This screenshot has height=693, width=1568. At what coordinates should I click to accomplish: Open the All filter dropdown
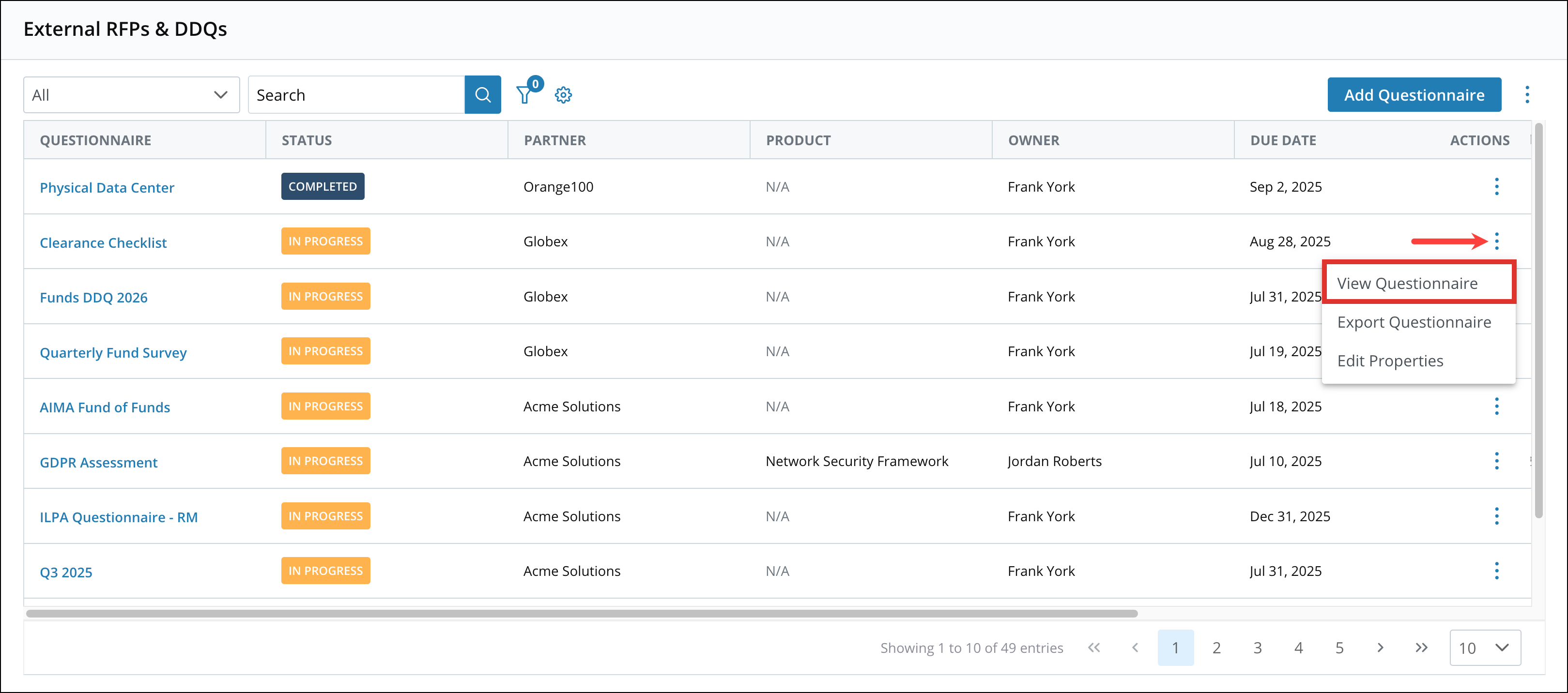pos(131,94)
